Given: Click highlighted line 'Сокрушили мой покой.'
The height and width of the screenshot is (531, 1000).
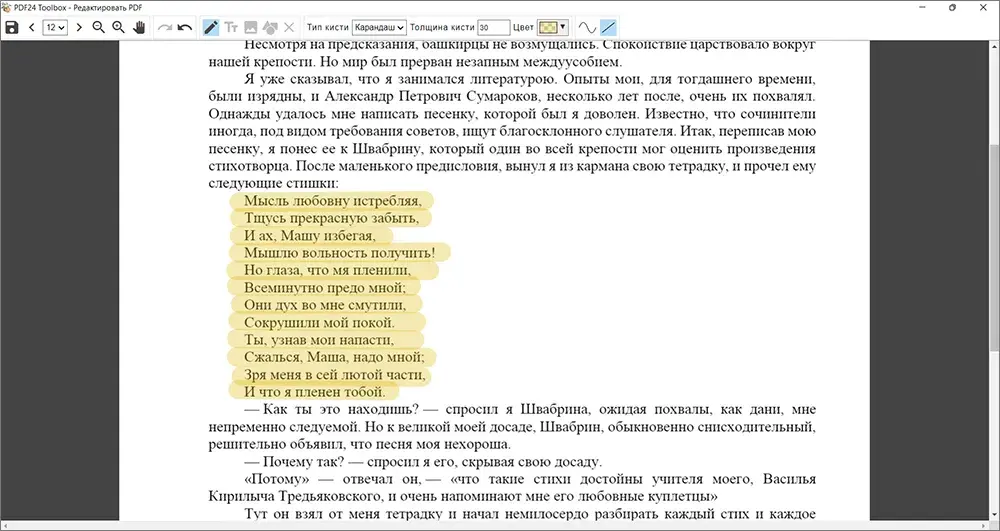Looking at the screenshot, I should coord(320,322).
